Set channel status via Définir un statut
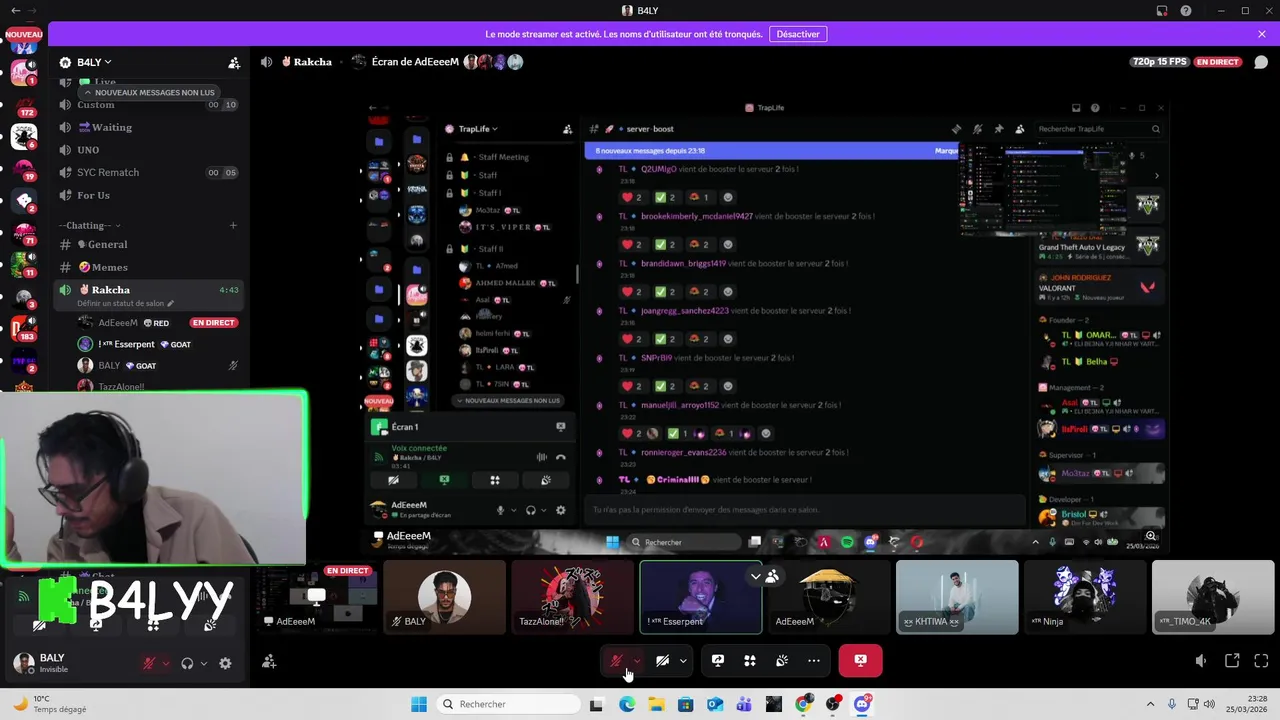 (x=126, y=303)
